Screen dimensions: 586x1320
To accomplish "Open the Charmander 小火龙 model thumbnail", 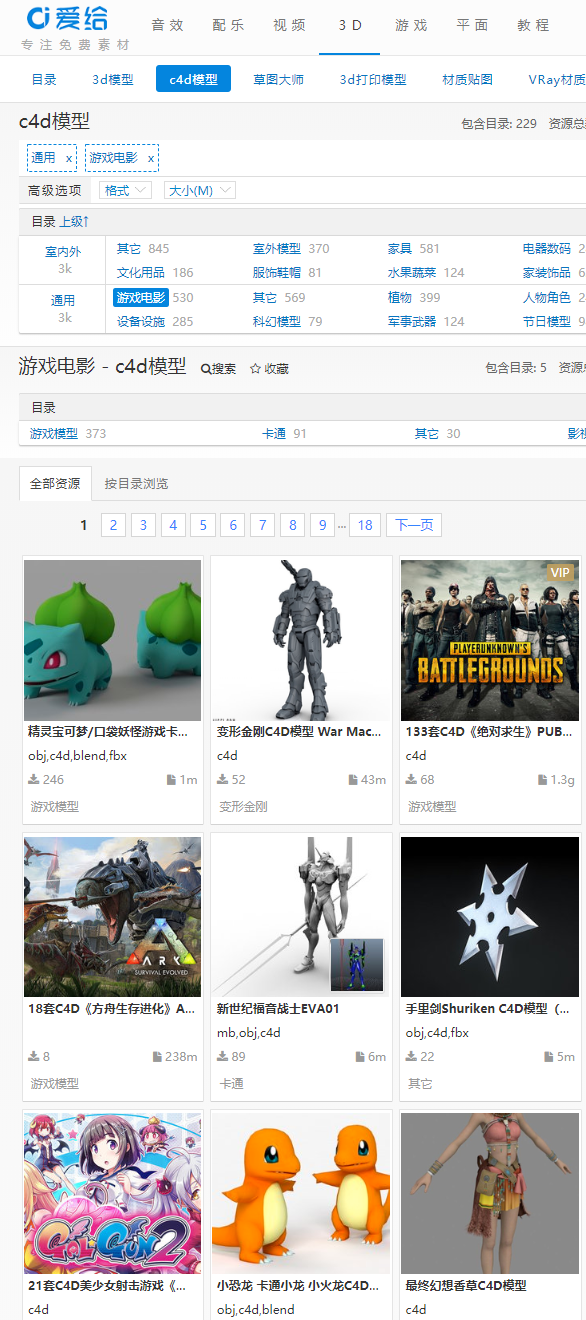I will [301, 1193].
